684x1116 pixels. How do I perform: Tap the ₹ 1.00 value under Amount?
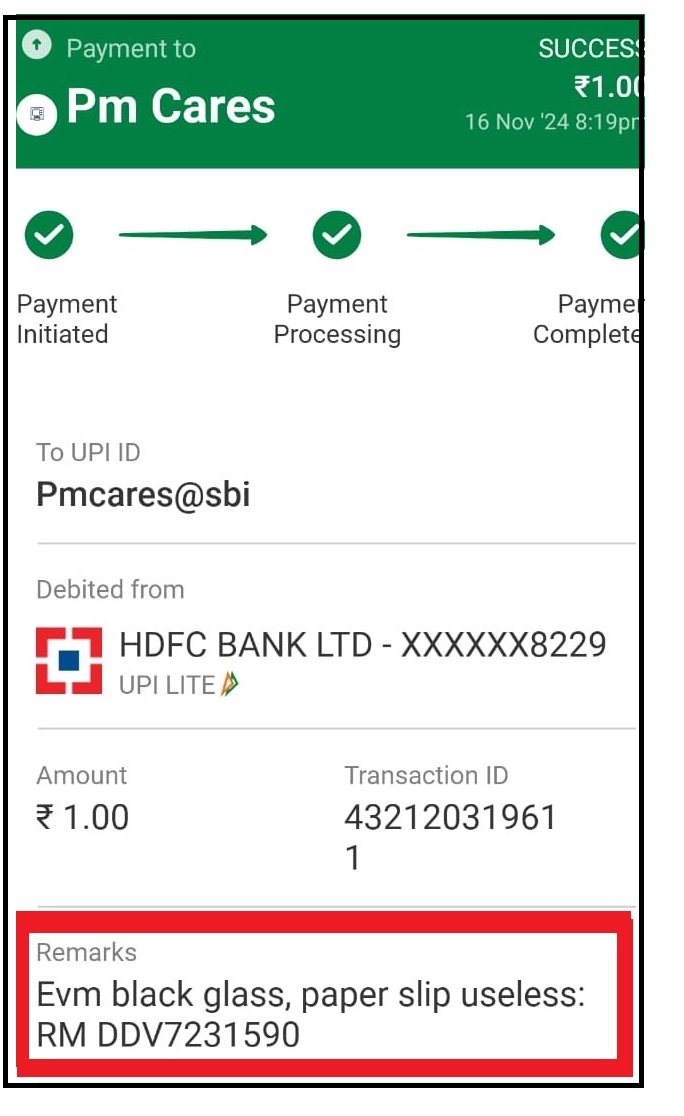[x=83, y=818]
